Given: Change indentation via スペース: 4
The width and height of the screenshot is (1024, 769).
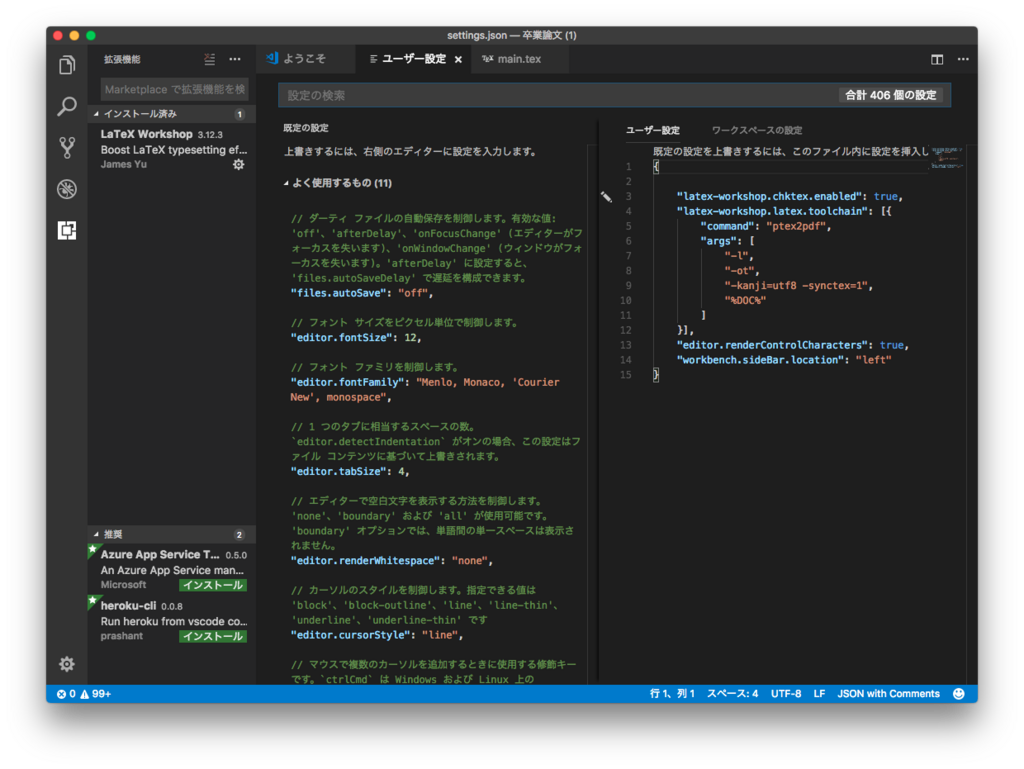Looking at the screenshot, I should click(733, 694).
